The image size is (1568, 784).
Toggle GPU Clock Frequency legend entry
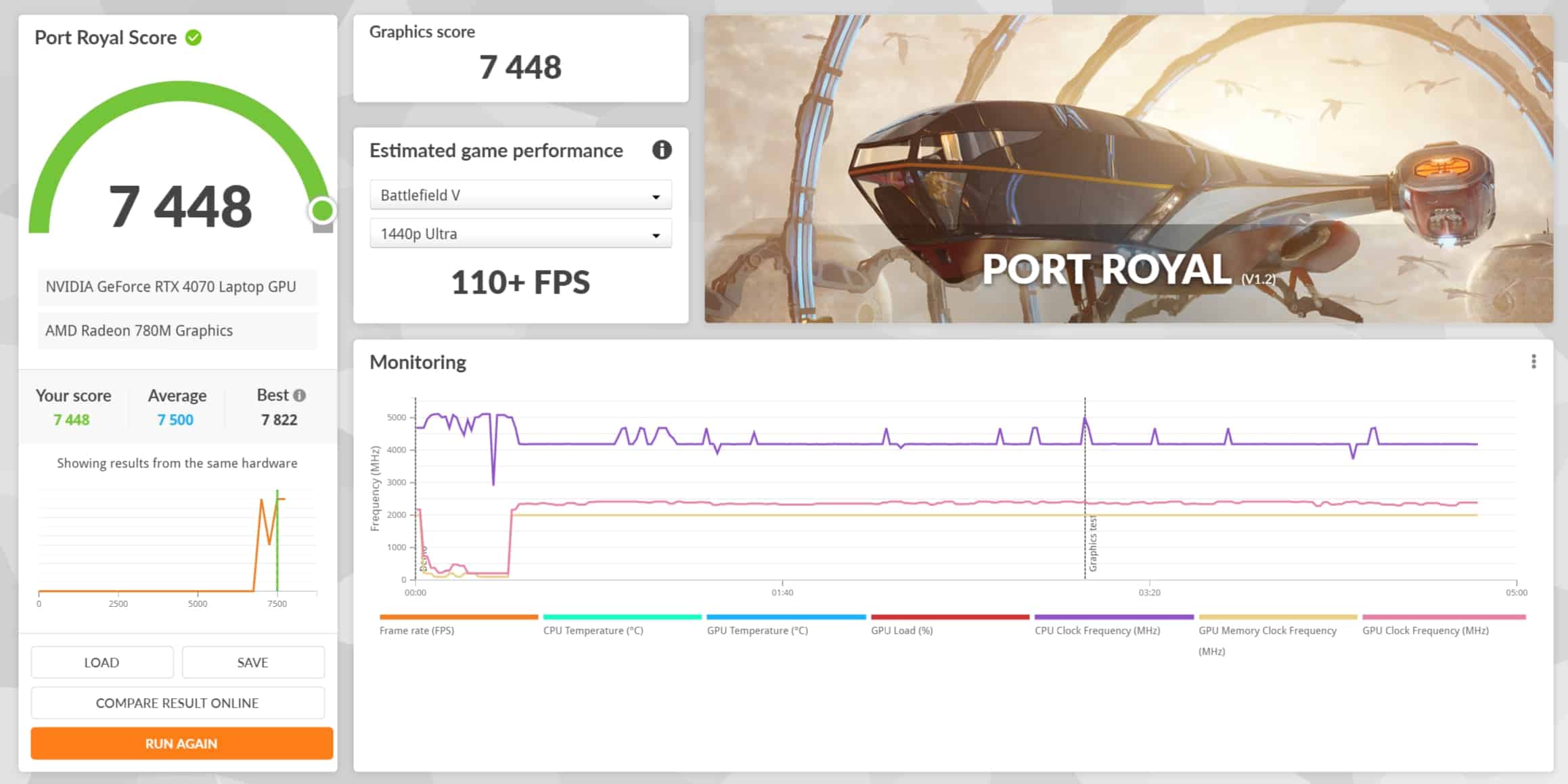1425,630
